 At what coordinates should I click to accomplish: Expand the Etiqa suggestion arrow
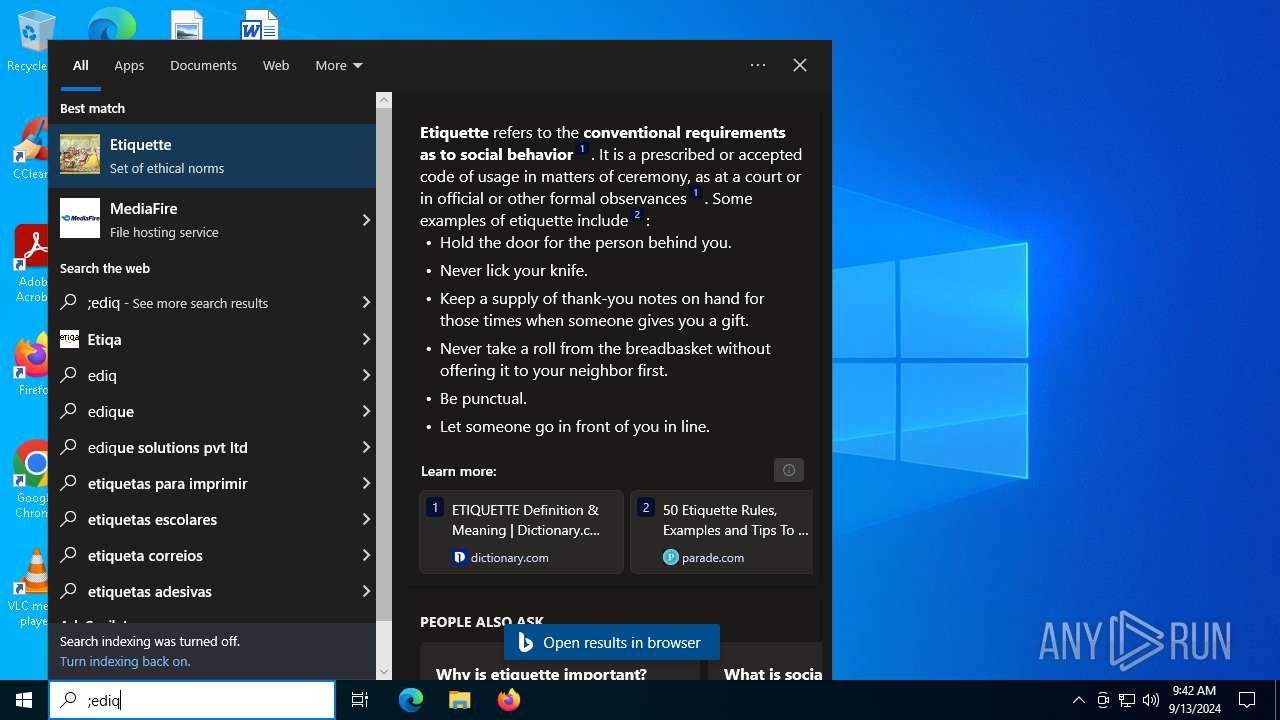[x=366, y=339]
